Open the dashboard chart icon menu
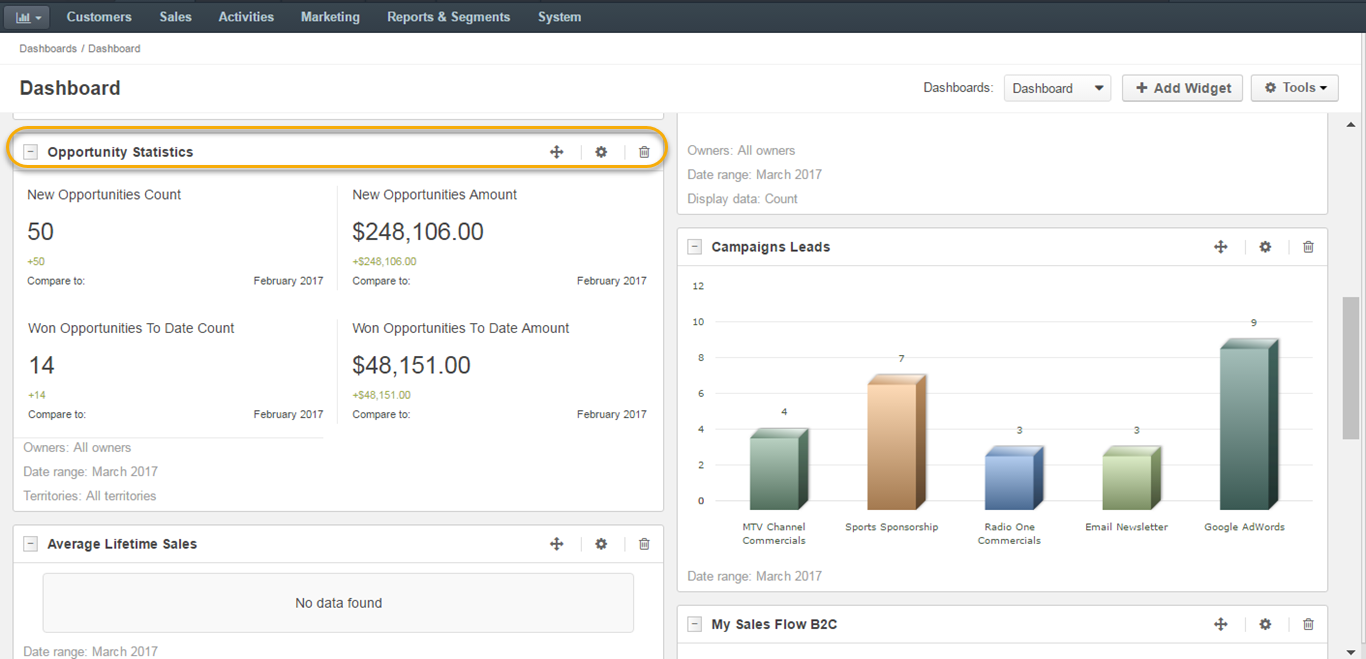 click(28, 17)
